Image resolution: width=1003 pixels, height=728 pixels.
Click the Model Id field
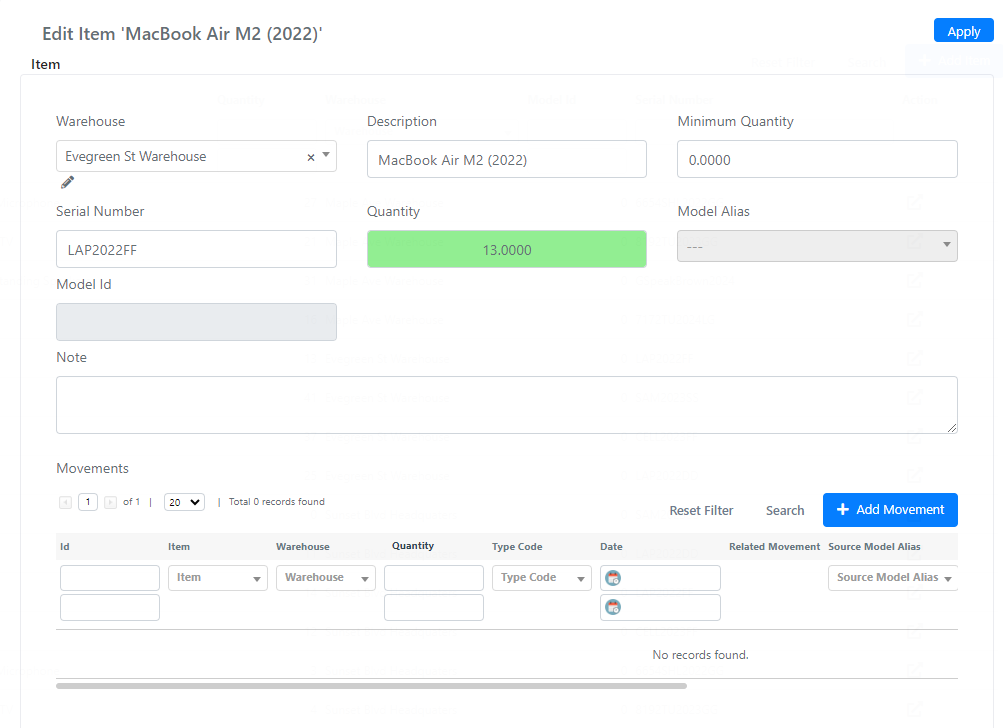[x=196, y=322]
